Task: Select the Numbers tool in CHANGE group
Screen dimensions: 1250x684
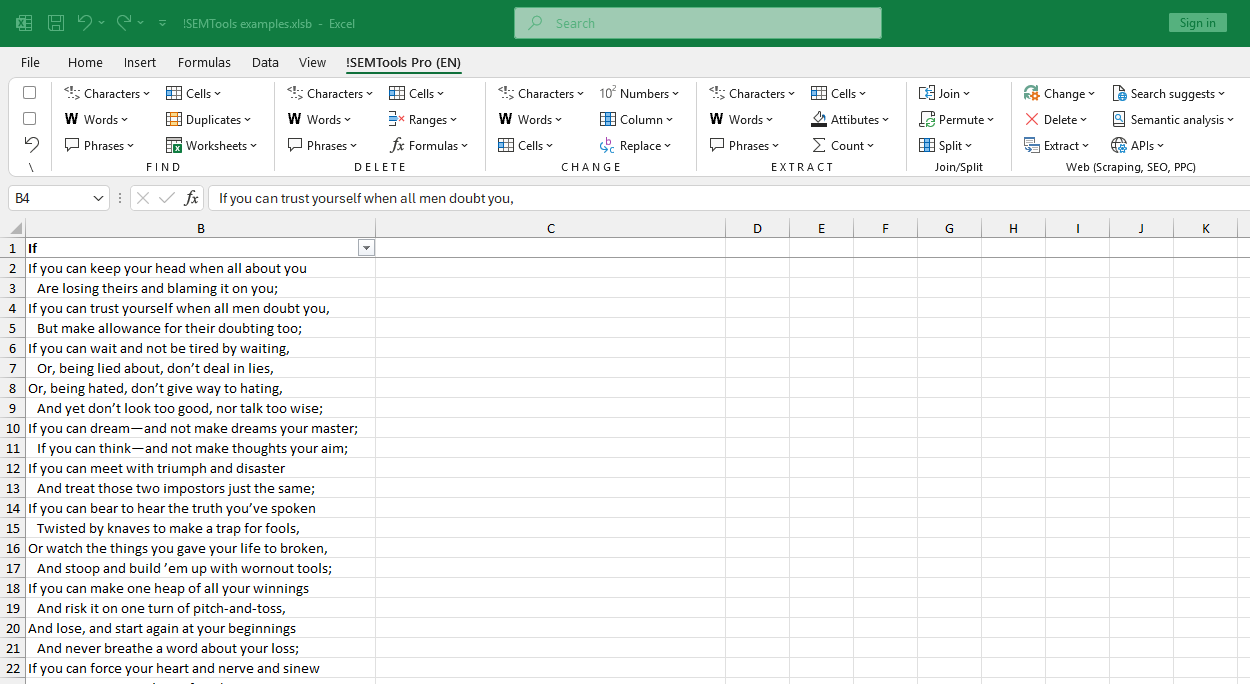Action: 641,93
